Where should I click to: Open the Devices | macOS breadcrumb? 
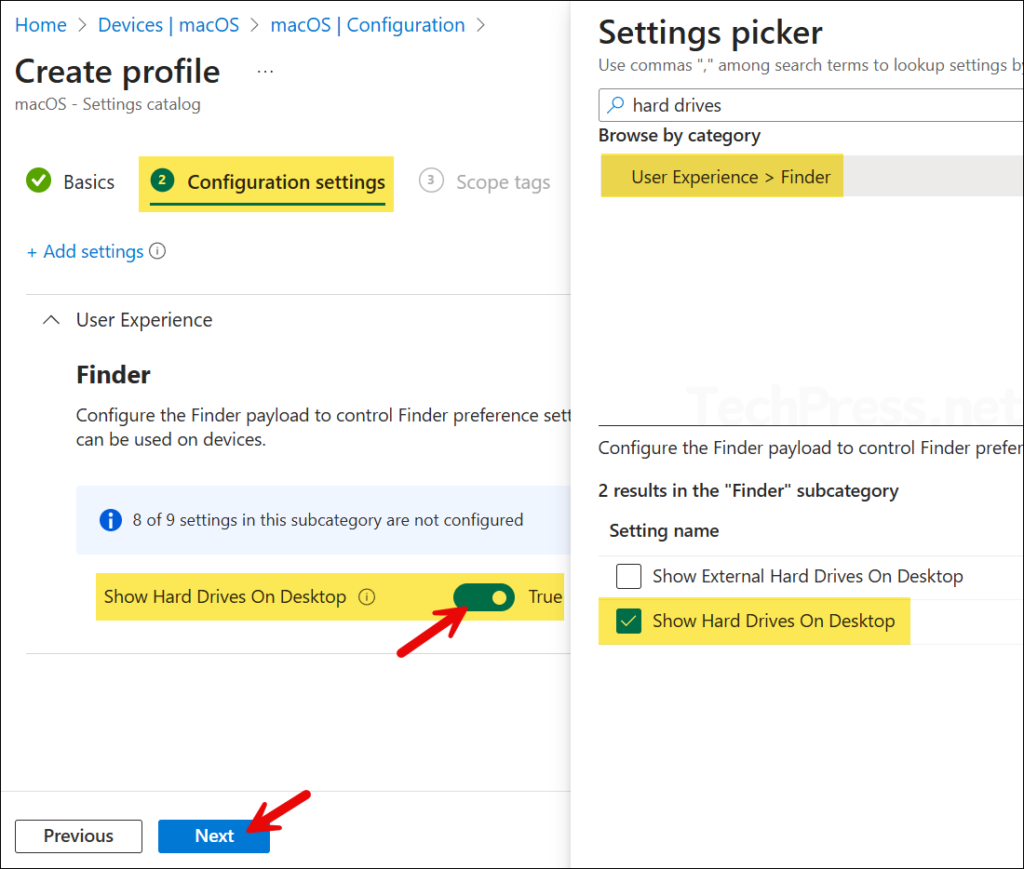pos(168,25)
